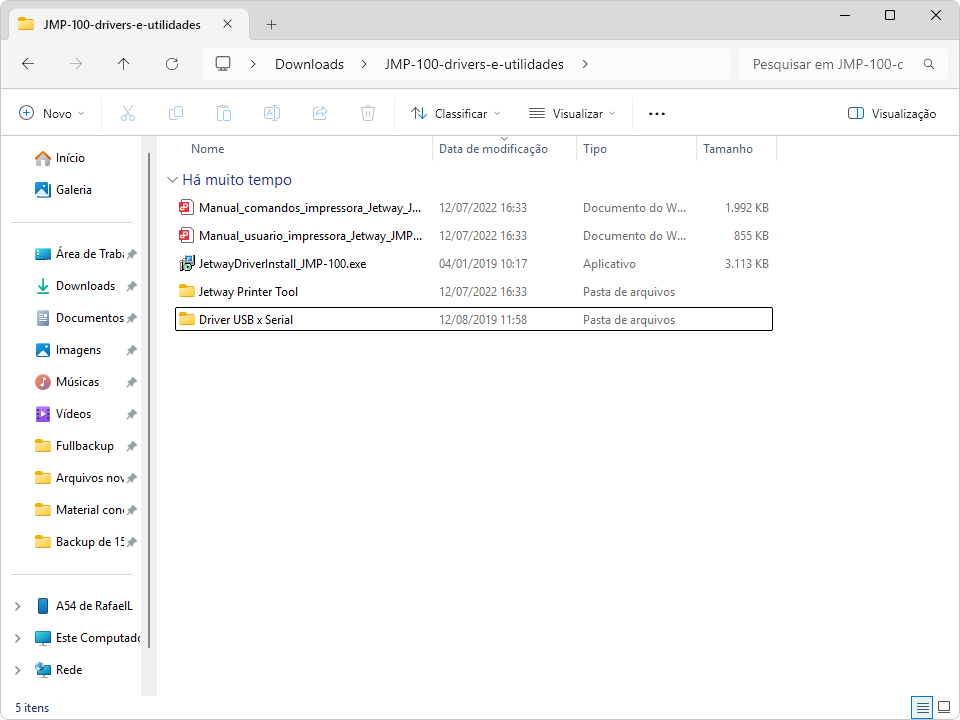Image resolution: width=960 pixels, height=720 pixels.
Task: Select the Manual_comandos PDF file icon
Action: point(186,208)
